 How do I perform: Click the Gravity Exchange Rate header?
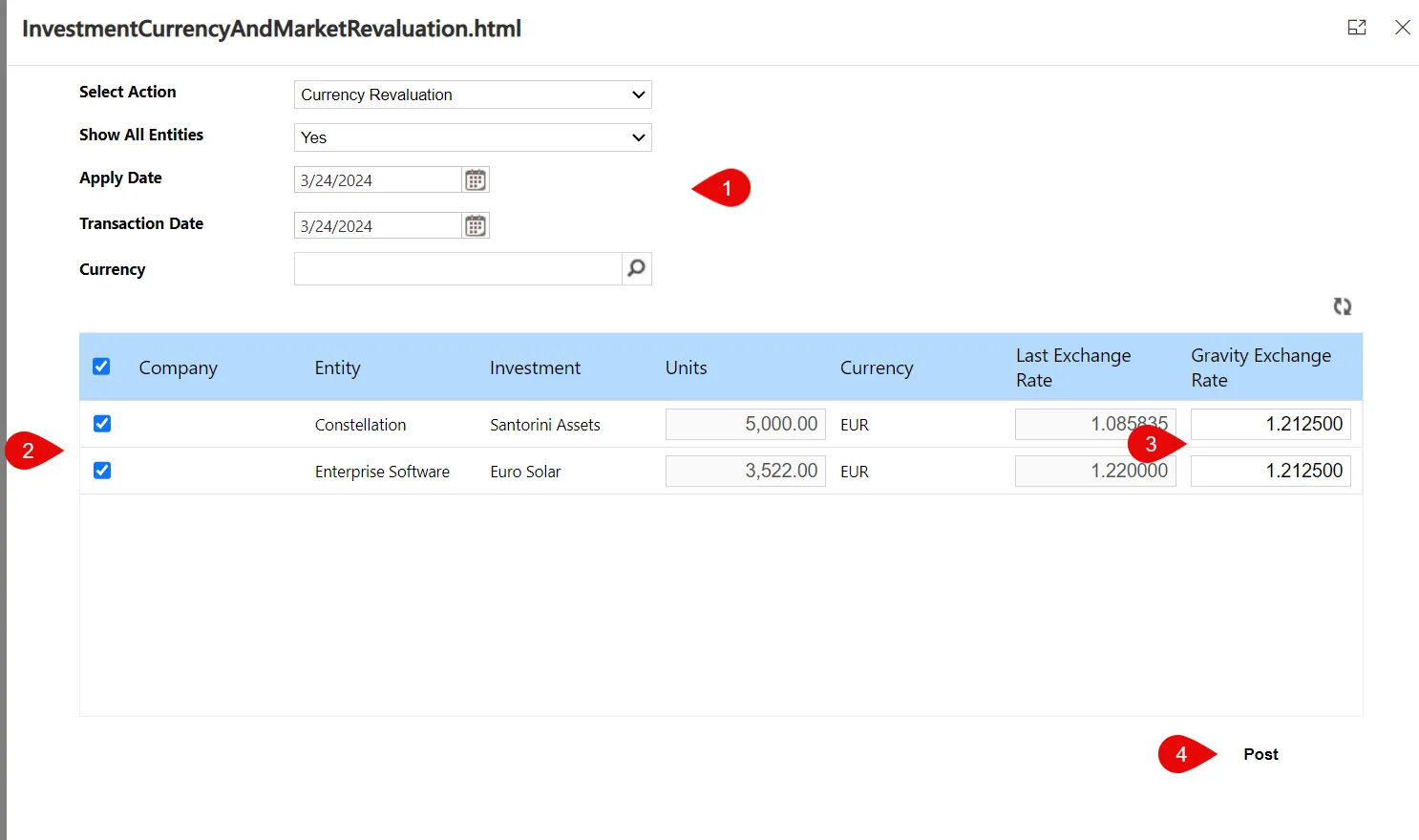tap(1260, 367)
